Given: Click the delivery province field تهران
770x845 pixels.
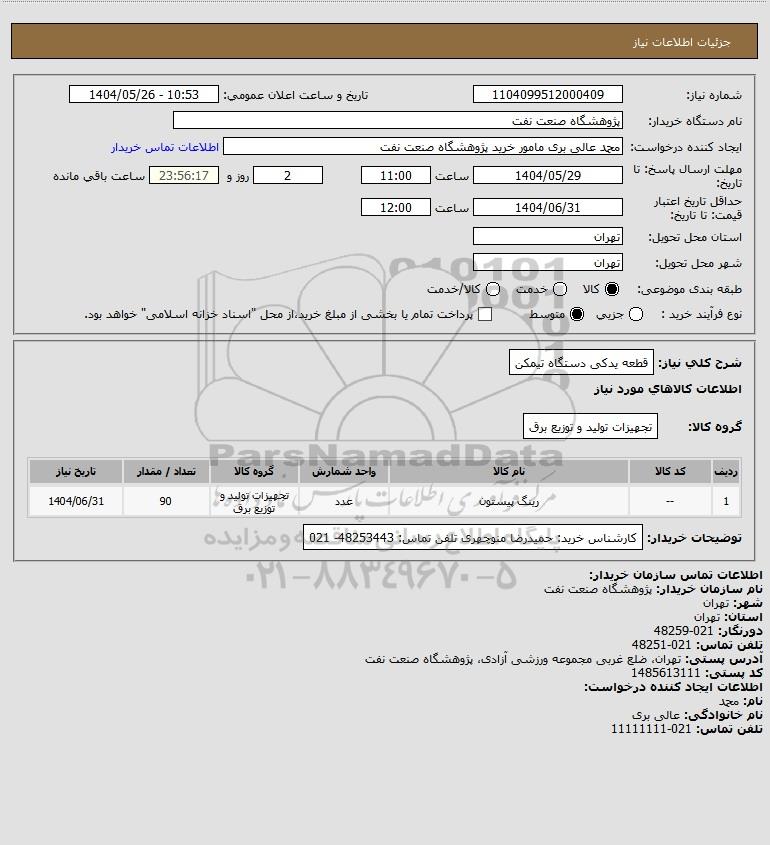Looking at the screenshot, I should [547, 237].
